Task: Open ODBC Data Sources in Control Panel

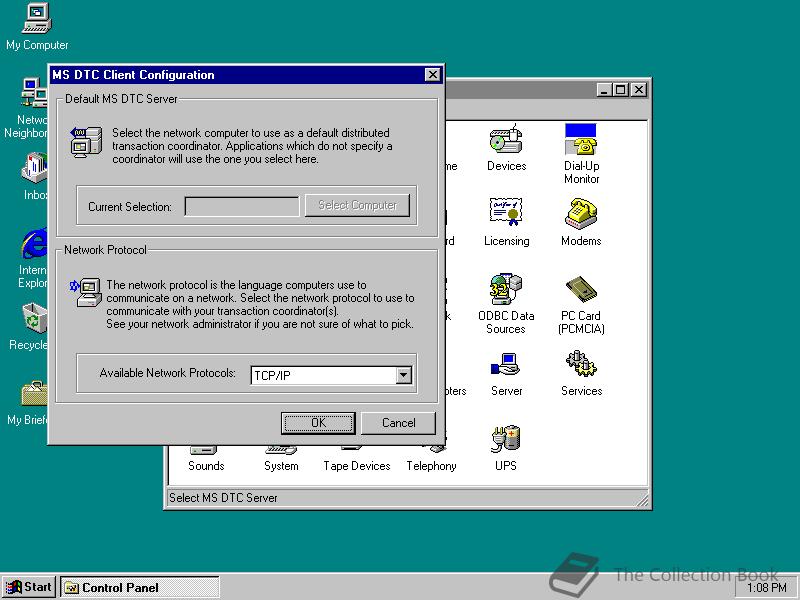Action: click(x=506, y=304)
